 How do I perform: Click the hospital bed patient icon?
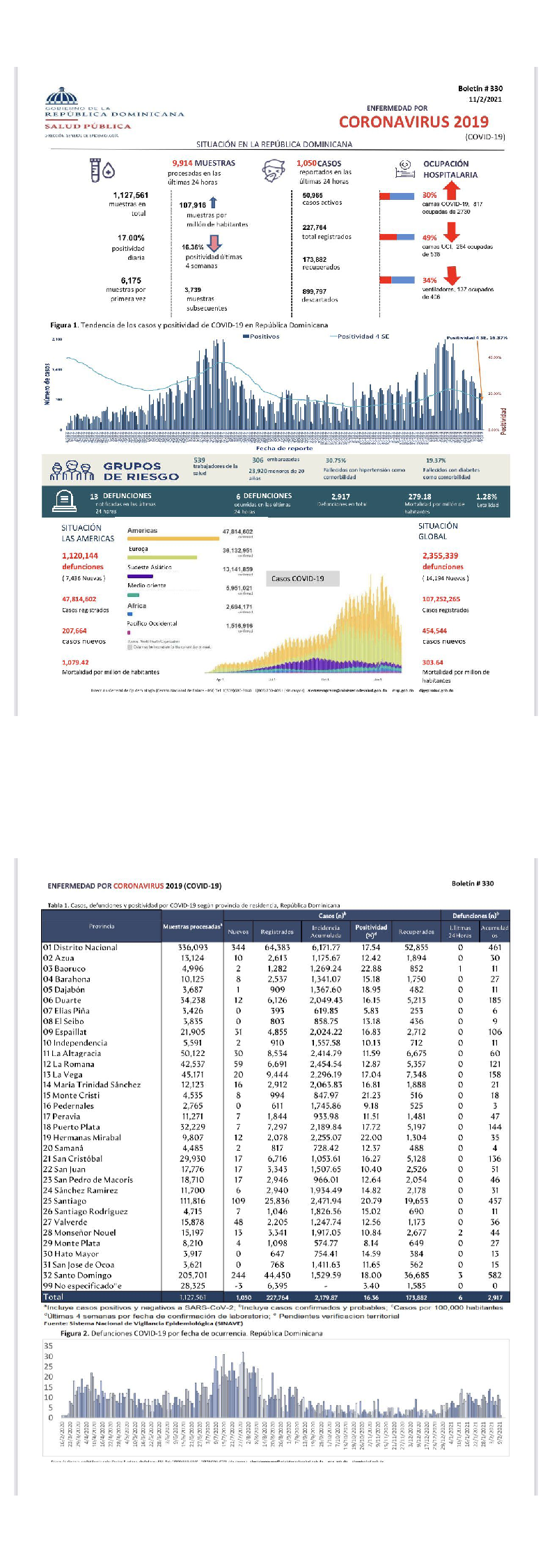(x=404, y=168)
